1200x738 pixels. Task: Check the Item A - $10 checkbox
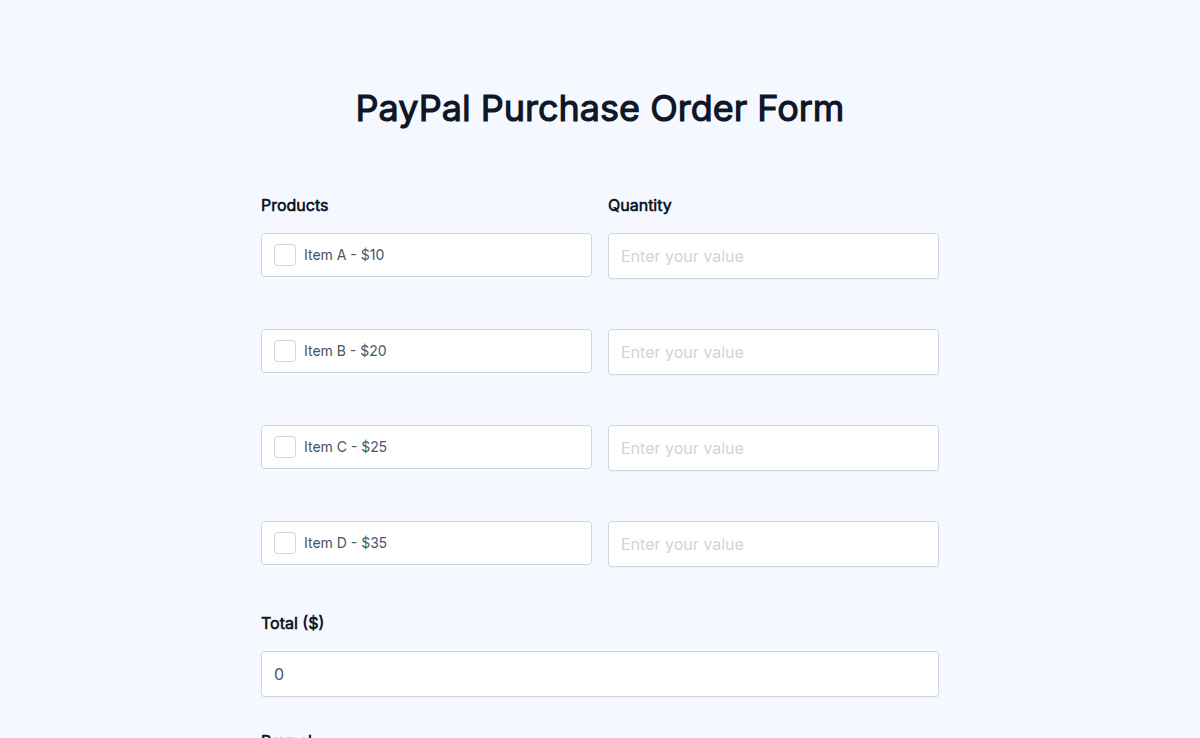[x=284, y=255]
